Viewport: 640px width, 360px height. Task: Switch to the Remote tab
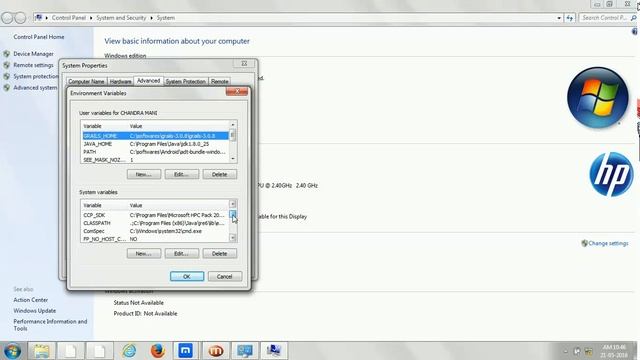pos(220,82)
